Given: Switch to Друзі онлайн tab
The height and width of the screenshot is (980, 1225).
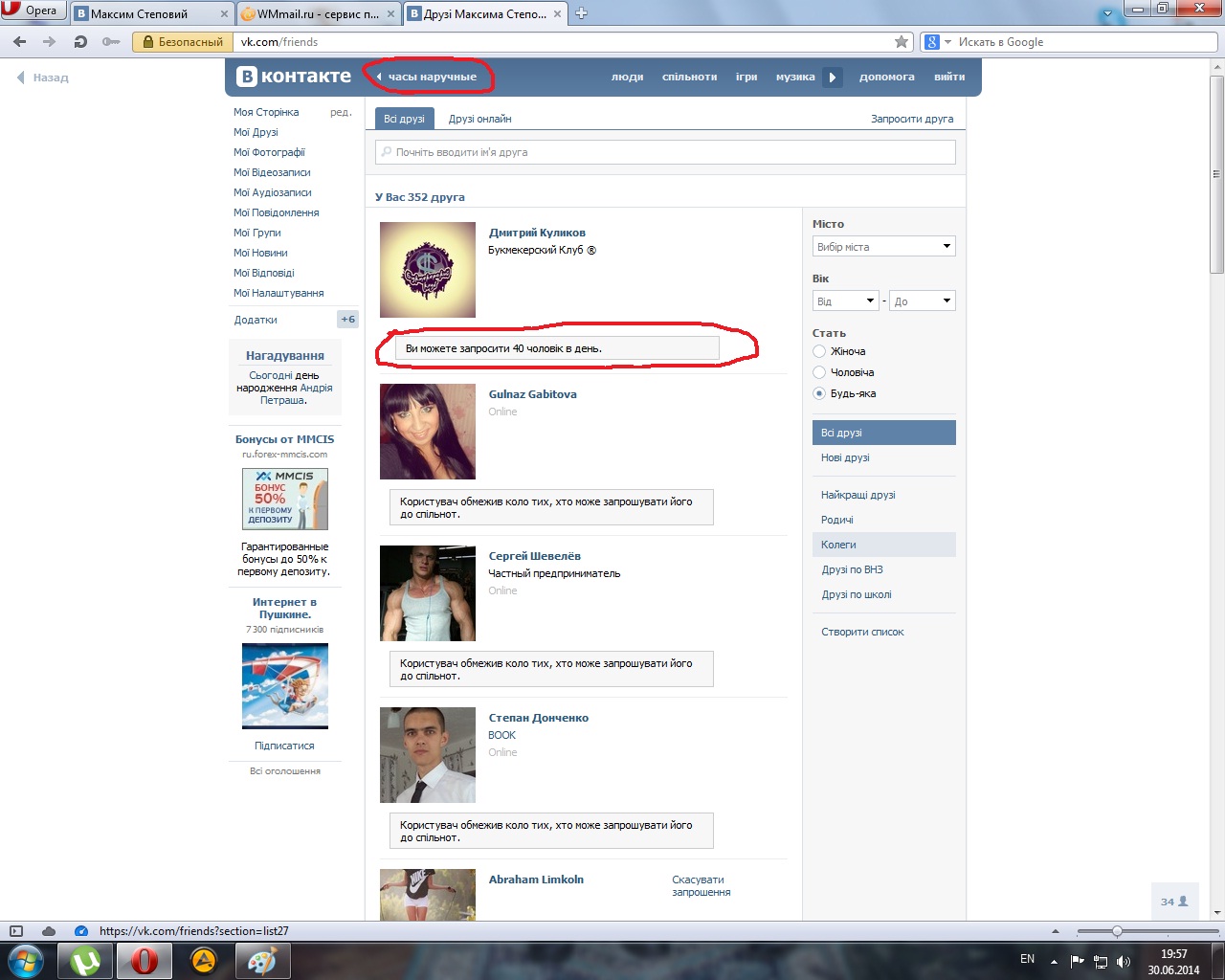Looking at the screenshot, I should 479,119.
